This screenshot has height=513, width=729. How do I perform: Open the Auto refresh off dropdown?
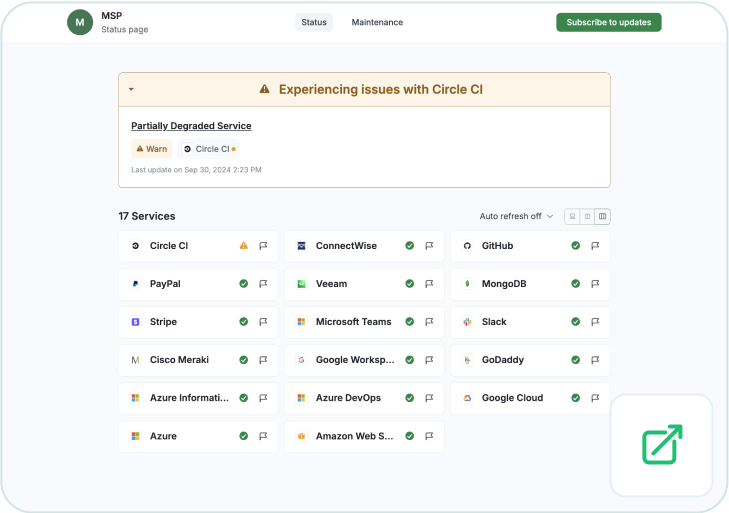516,216
